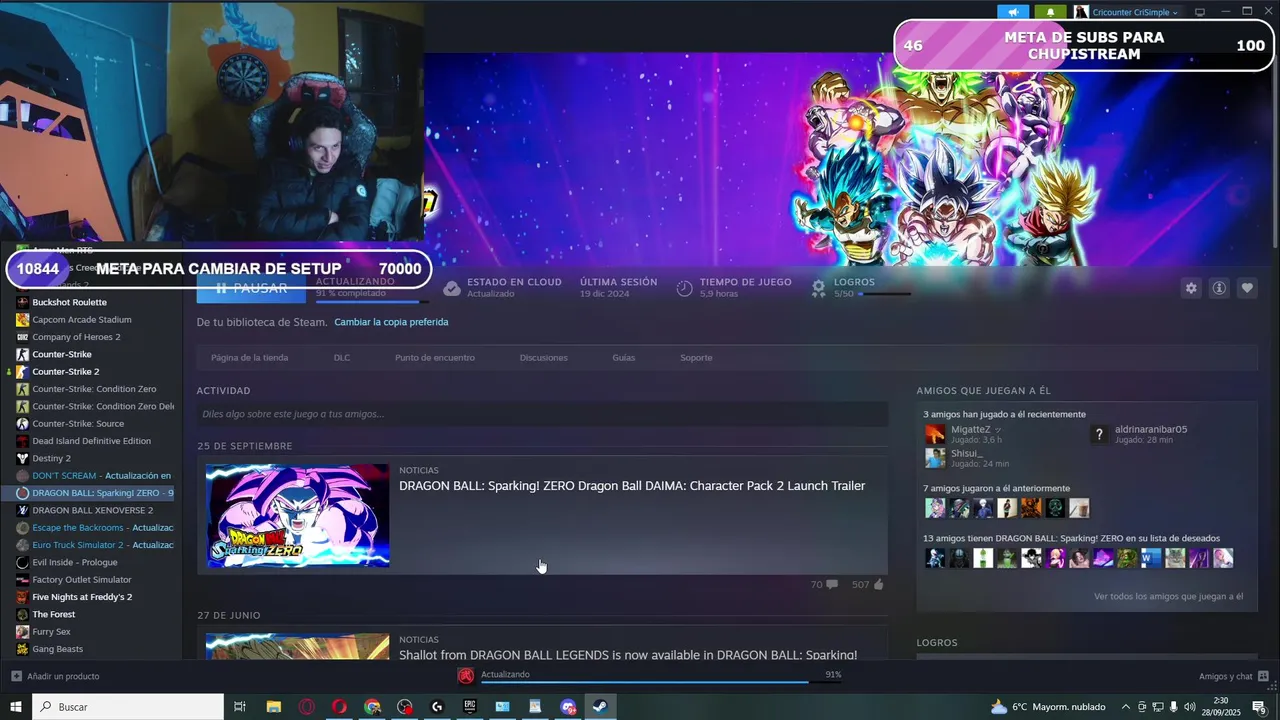Open aldrinaranibar05 question-mark avatar
The width and height of the screenshot is (1280, 720).
tap(1099, 434)
